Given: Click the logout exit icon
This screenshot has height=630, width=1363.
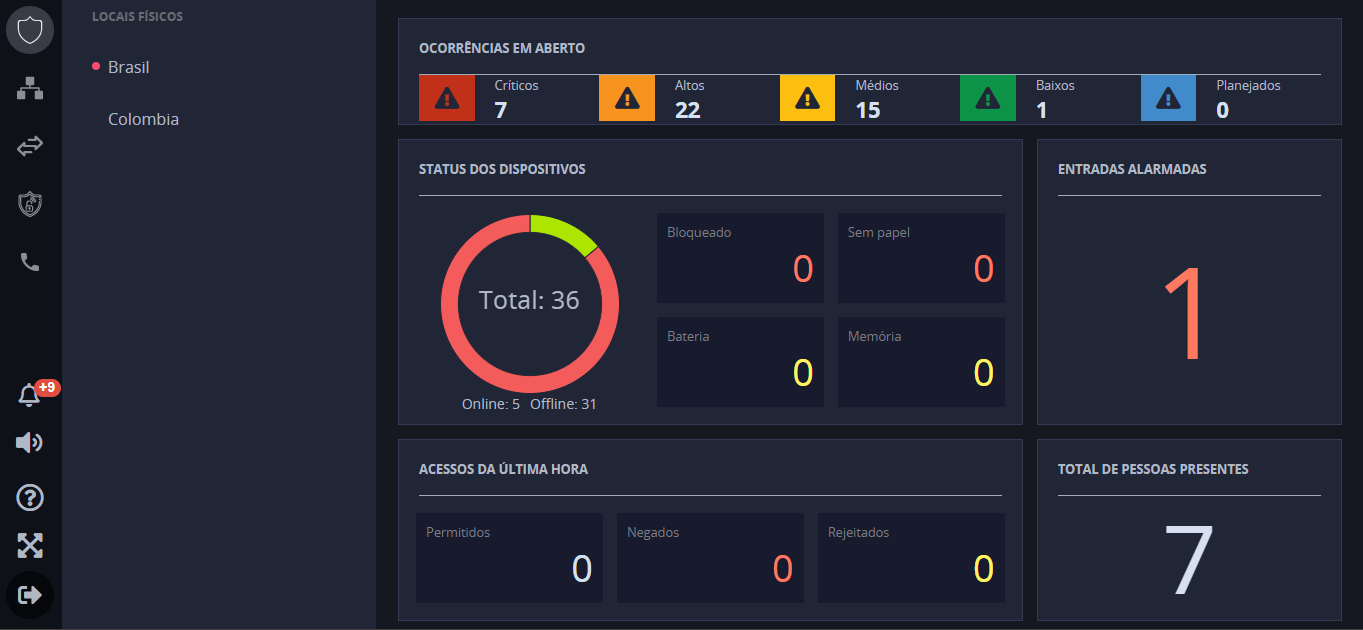Looking at the screenshot, I should (x=30, y=595).
